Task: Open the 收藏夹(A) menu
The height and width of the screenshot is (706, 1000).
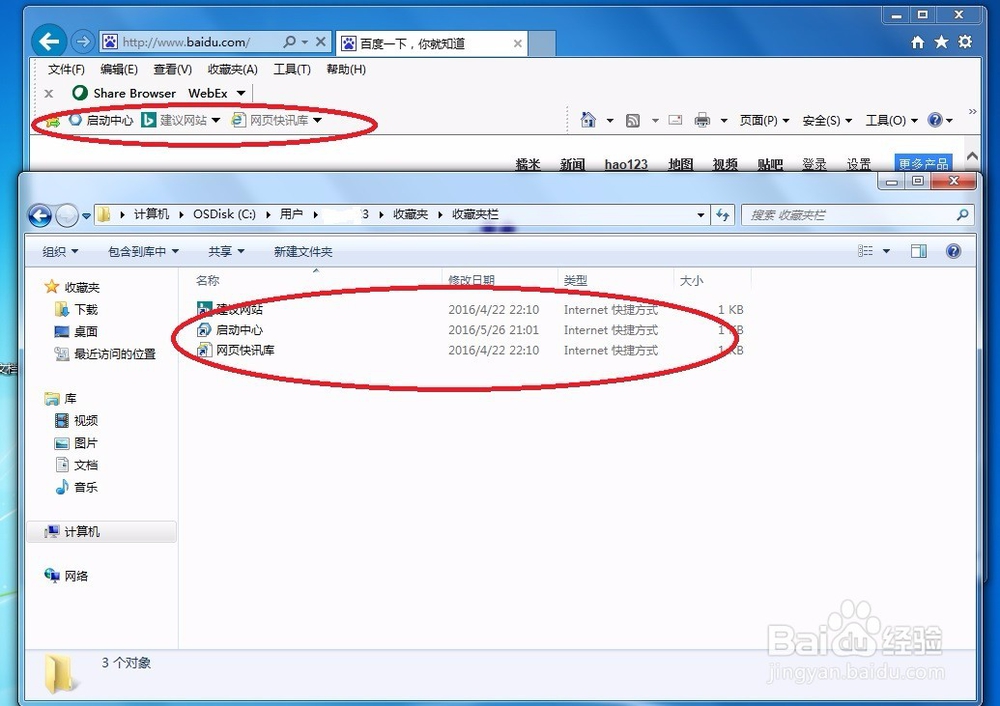Action: [x=232, y=70]
